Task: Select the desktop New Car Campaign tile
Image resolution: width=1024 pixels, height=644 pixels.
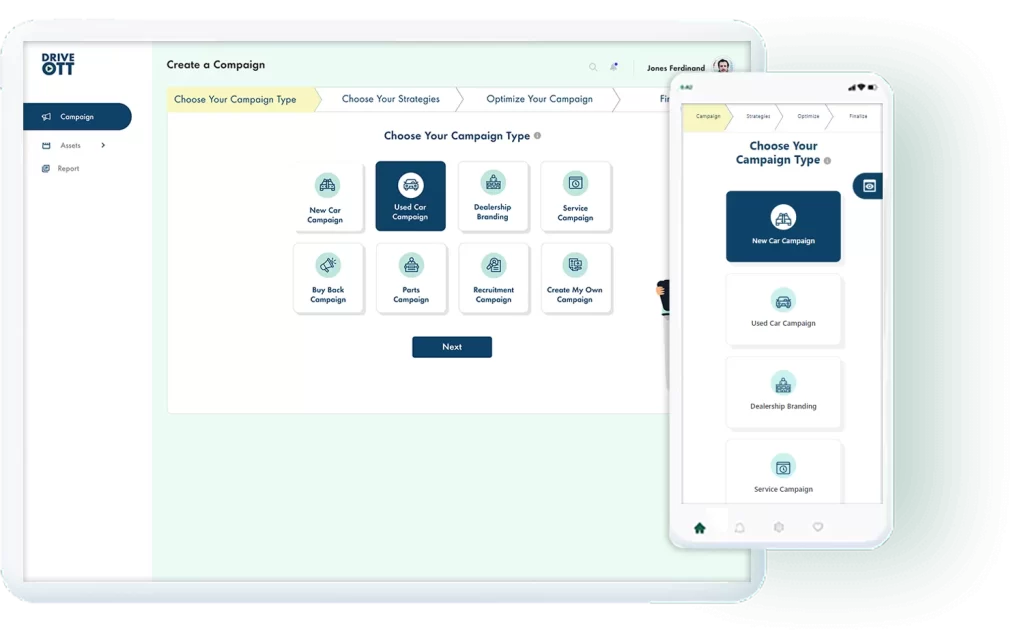Action: (326, 197)
